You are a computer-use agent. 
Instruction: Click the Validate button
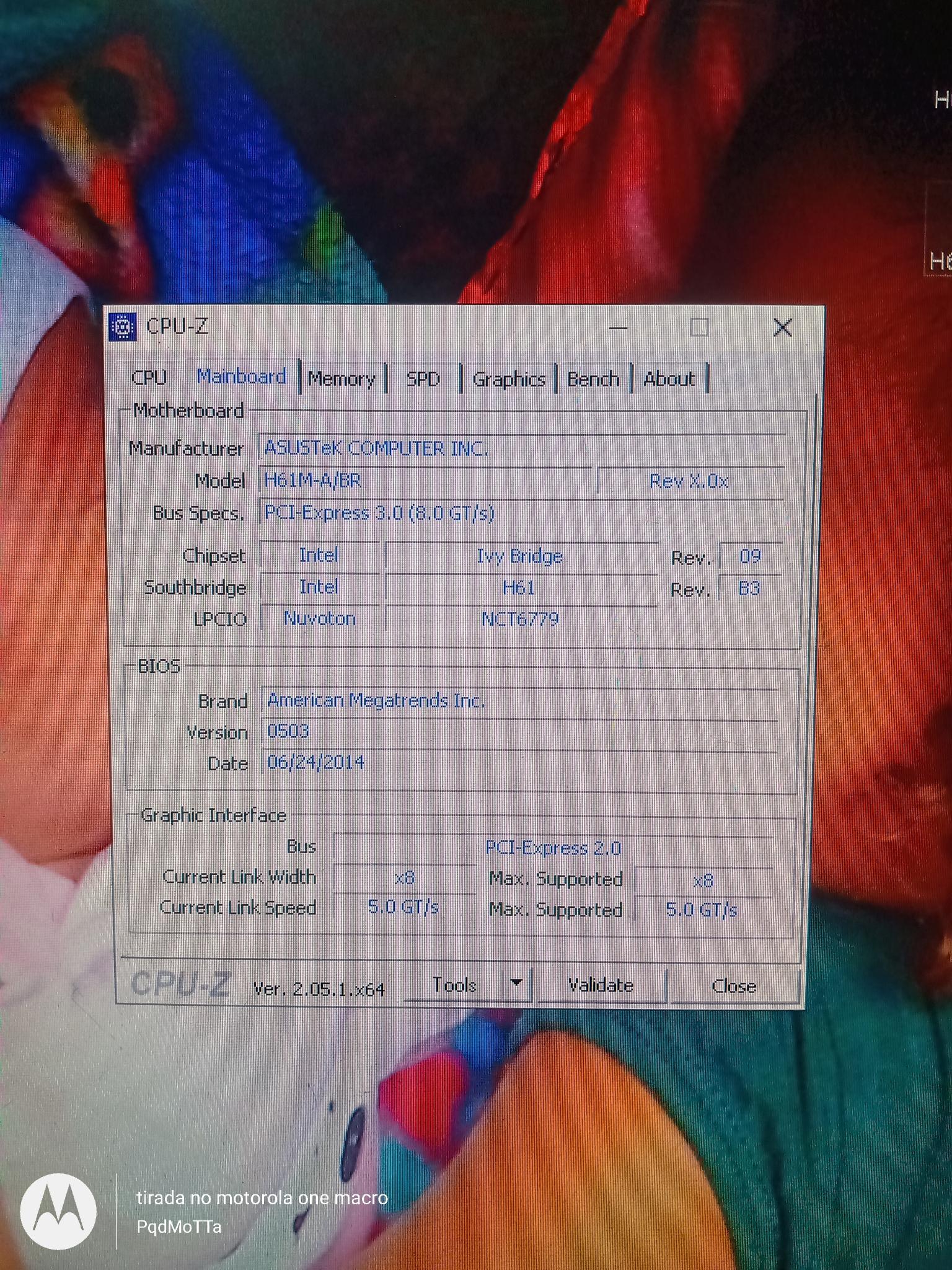click(601, 985)
